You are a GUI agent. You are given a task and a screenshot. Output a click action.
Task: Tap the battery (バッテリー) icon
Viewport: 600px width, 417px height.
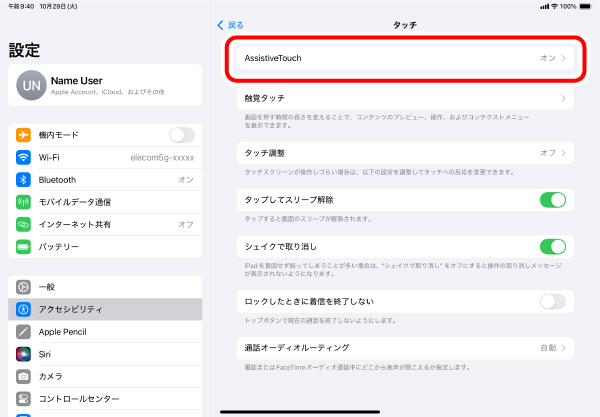23,247
